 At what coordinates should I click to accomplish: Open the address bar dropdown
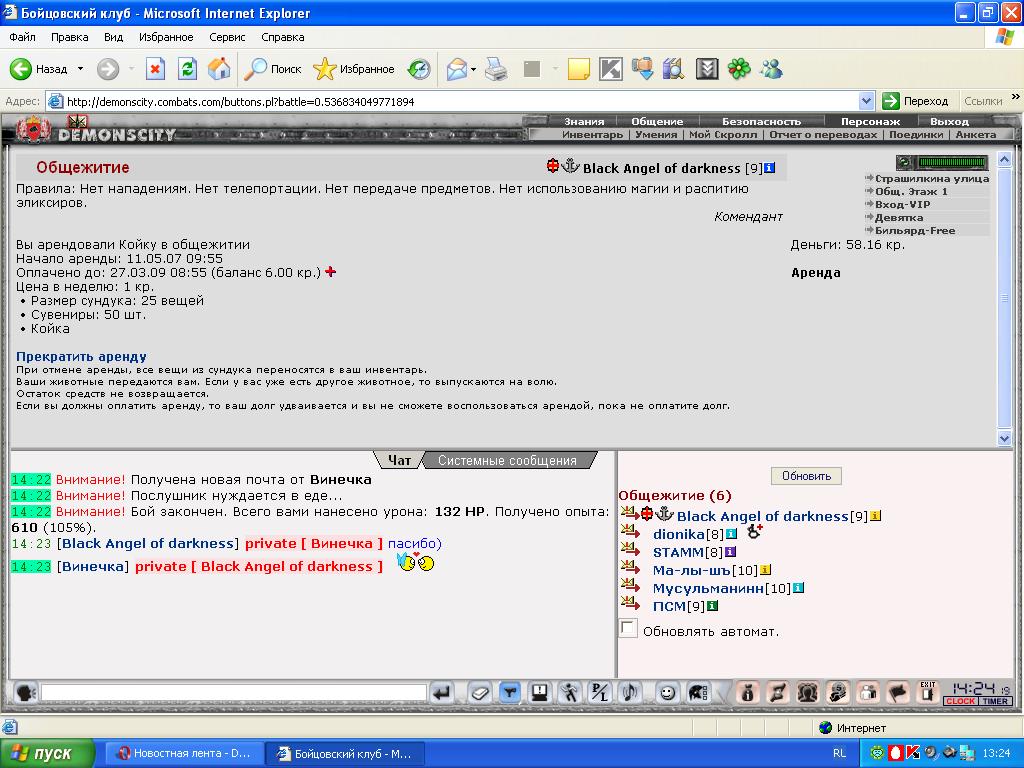click(x=866, y=101)
